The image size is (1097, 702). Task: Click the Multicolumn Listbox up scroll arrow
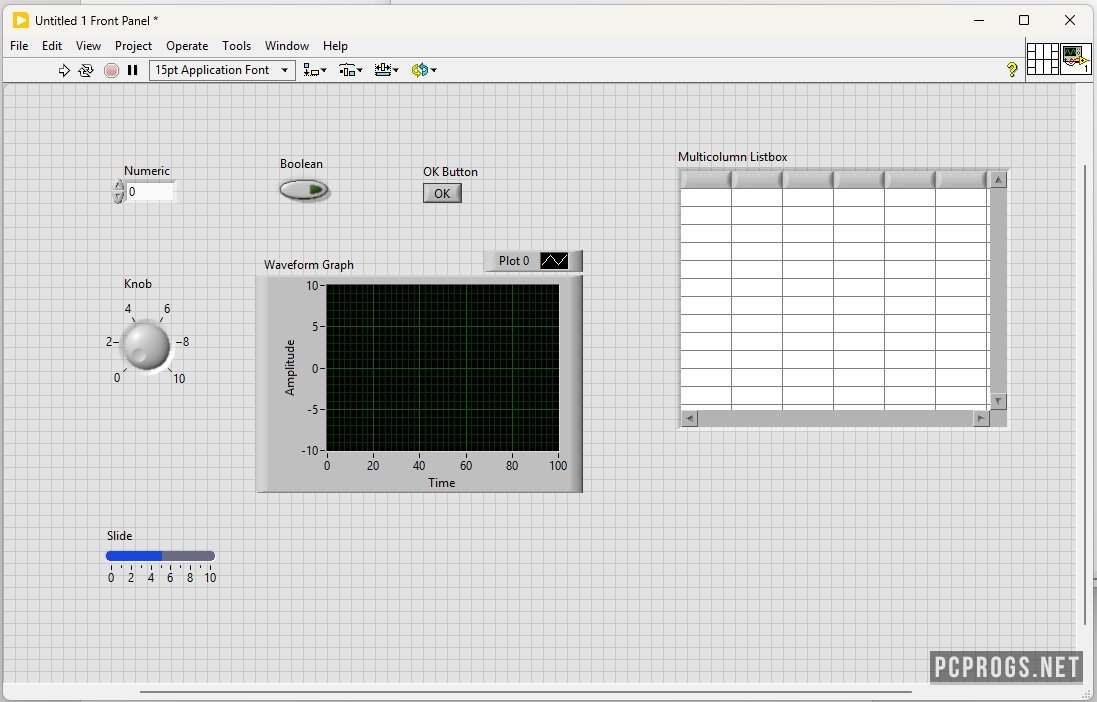pyautogui.click(x=998, y=180)
